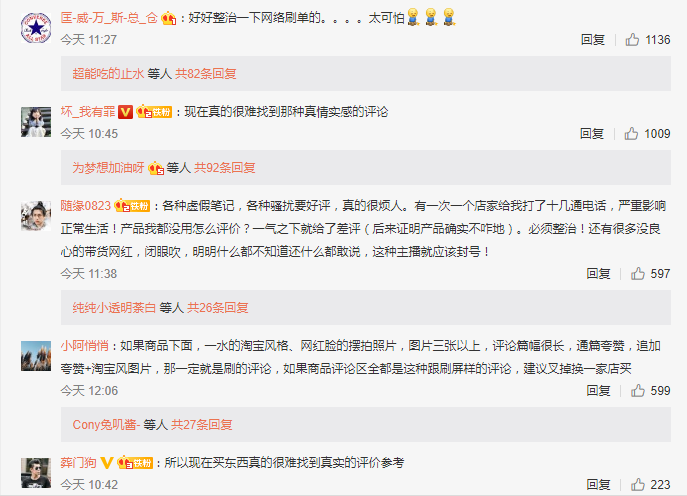Screen dimensions: 687x496
Task: Expand 共26条回复 replies
Action: click(218, 308)
